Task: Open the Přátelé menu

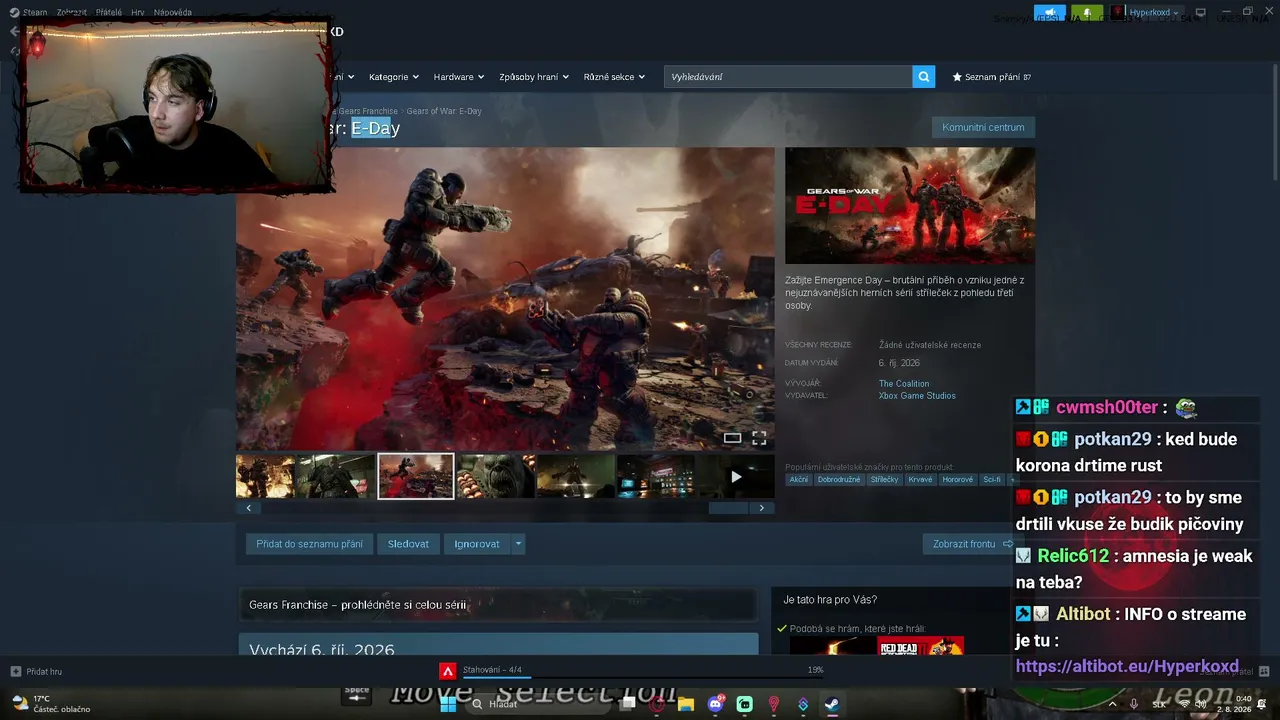Action: (109, 13)
